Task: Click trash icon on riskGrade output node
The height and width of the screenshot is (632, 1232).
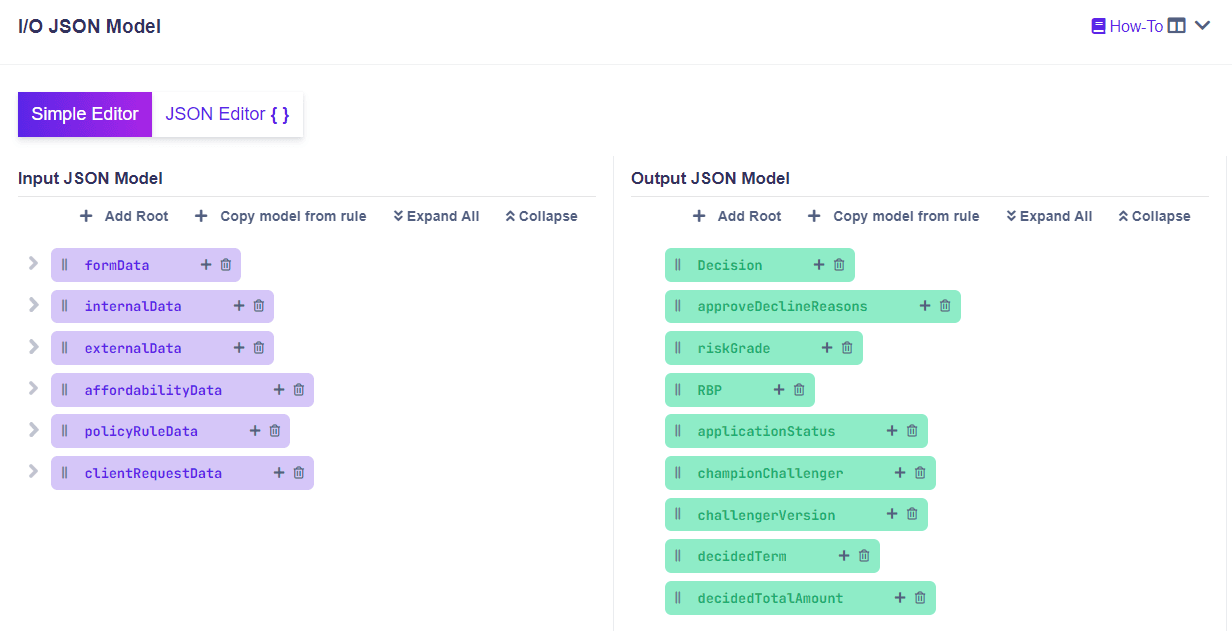Action: (x=847, y=348)
